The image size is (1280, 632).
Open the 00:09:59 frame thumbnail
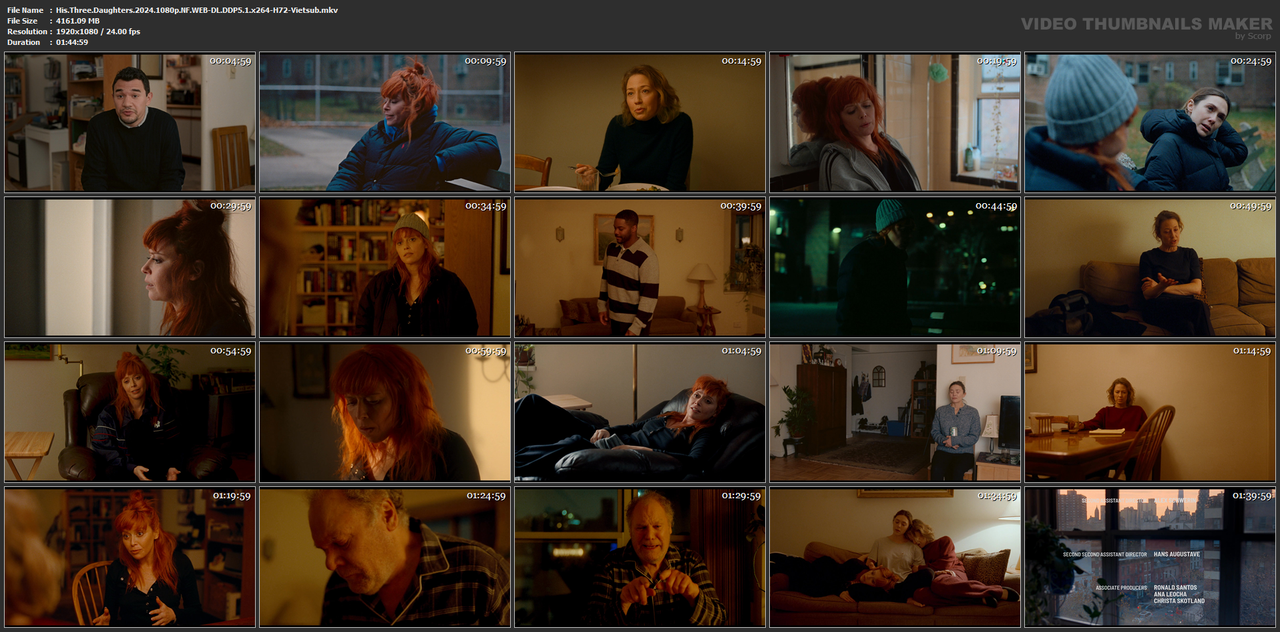385,122
